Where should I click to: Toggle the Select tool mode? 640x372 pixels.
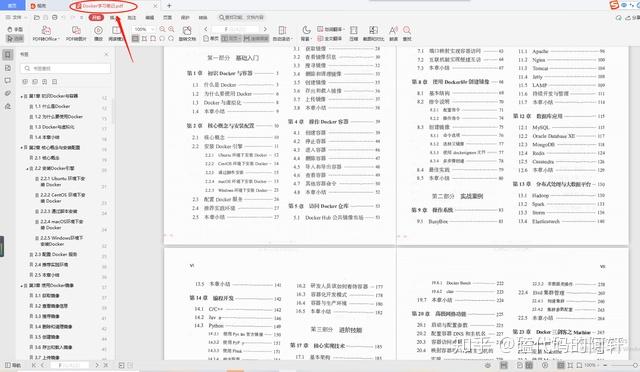(x=15, y=38)
